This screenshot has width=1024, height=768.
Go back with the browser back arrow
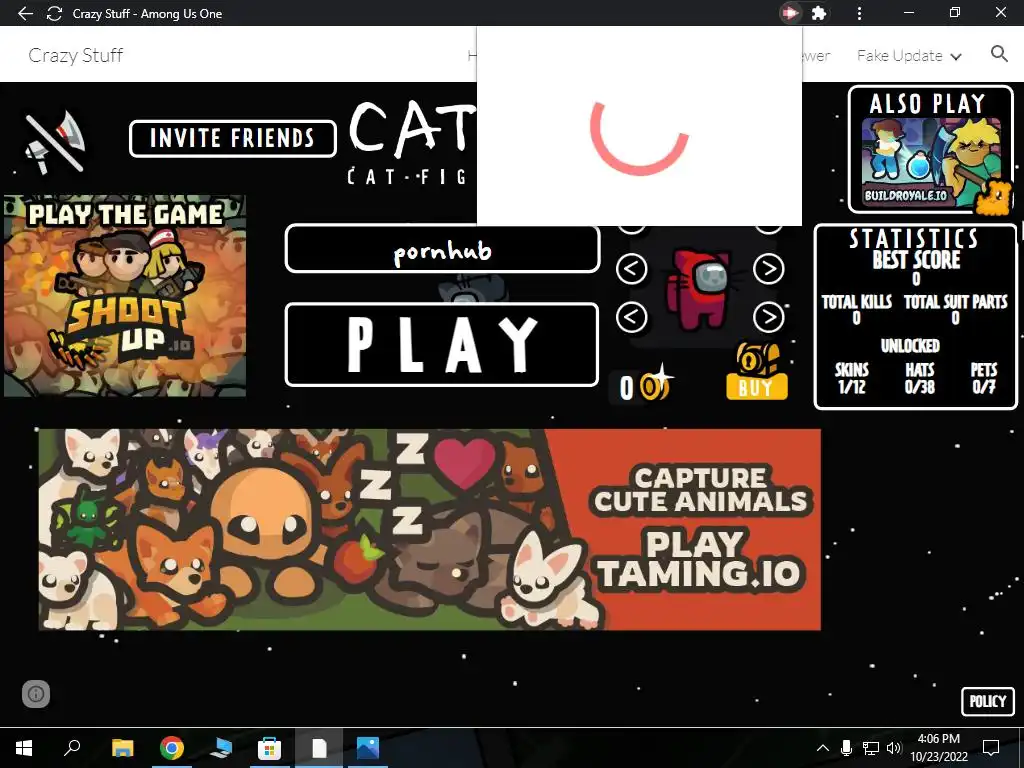(x=25, y=13)
